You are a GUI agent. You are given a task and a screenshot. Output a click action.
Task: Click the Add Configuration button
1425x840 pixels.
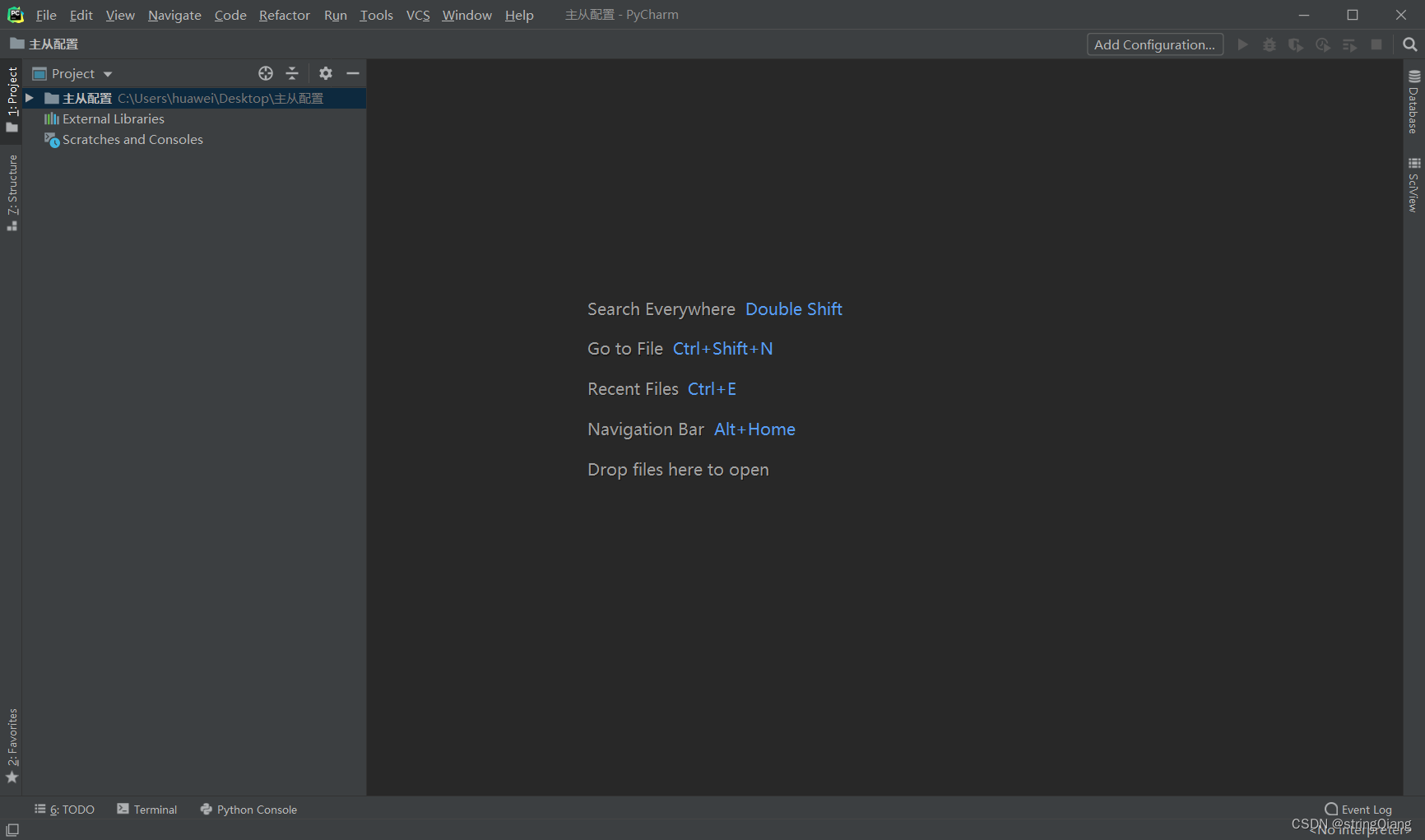1155,44
